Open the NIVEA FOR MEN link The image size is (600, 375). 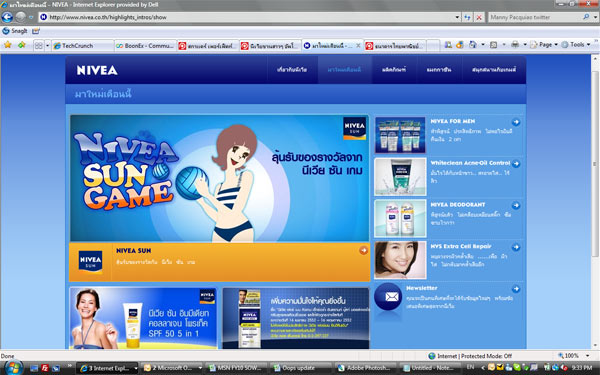click(453, 121)
